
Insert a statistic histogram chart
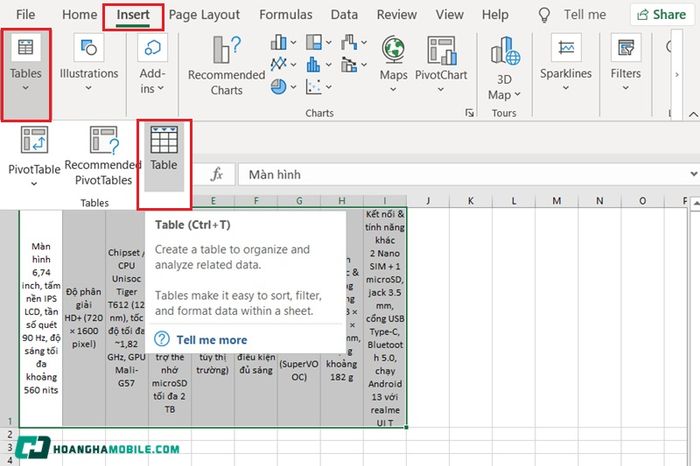tap(313, 64)
